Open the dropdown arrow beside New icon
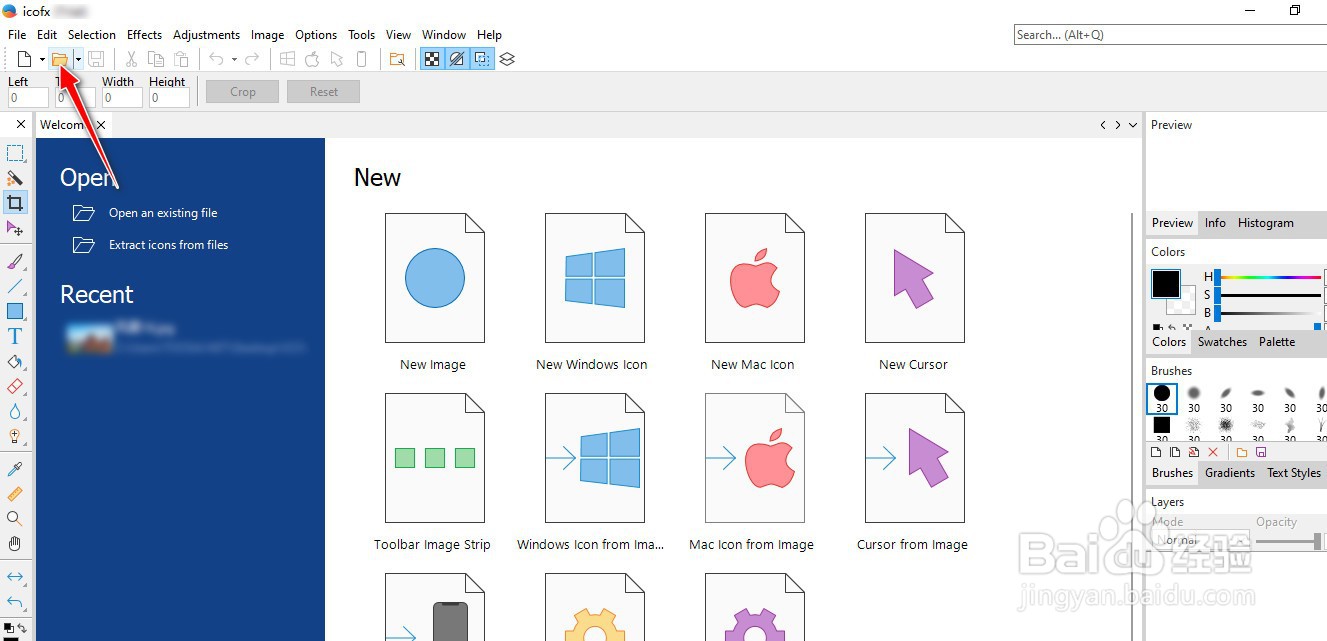Screen dimensions: 1327x641 [x=41, y=60]
